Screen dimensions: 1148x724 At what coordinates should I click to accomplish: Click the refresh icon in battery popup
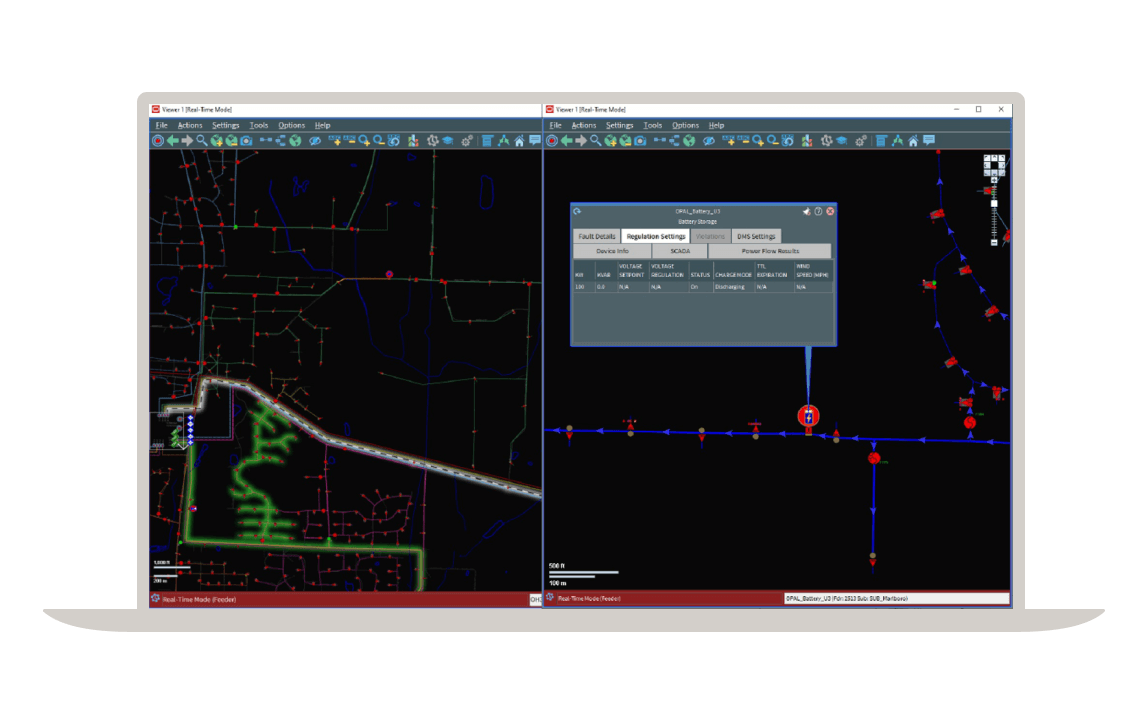[x=577, y=212]
